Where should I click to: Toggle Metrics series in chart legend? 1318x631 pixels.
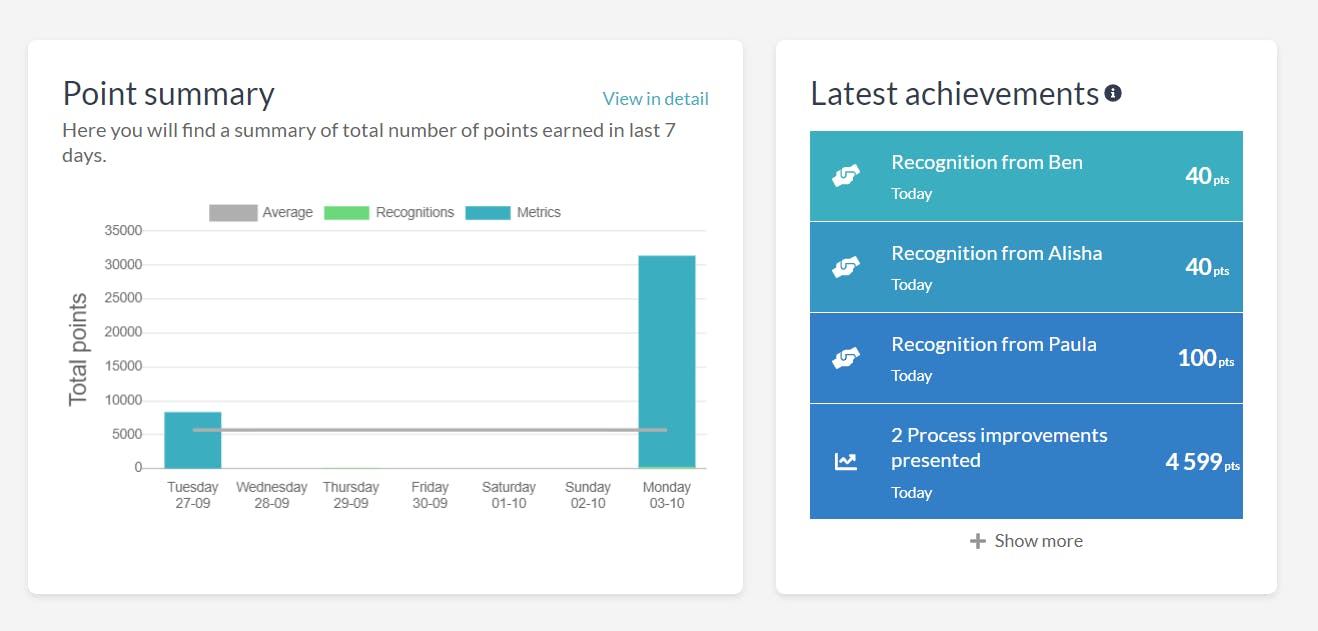pos(513,212)
